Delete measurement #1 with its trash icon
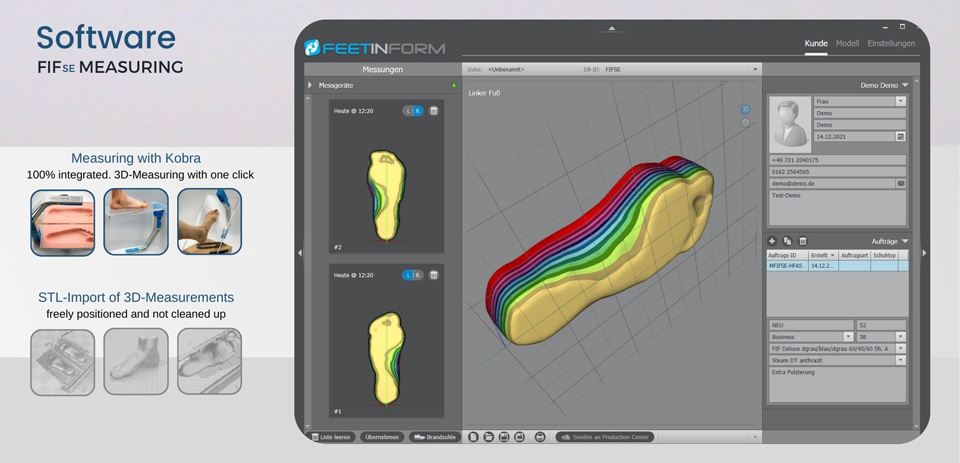The image size is (960, 463). [x=433, y=275]
